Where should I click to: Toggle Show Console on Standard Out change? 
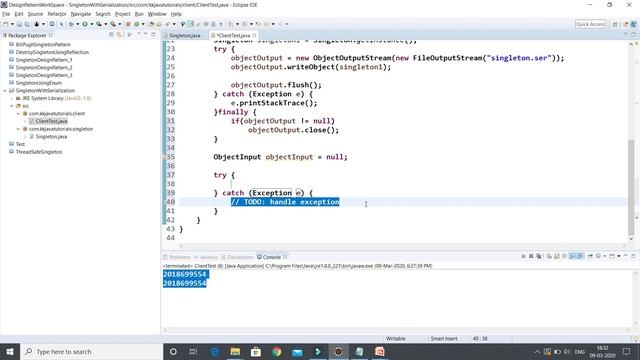coord(572,256)
